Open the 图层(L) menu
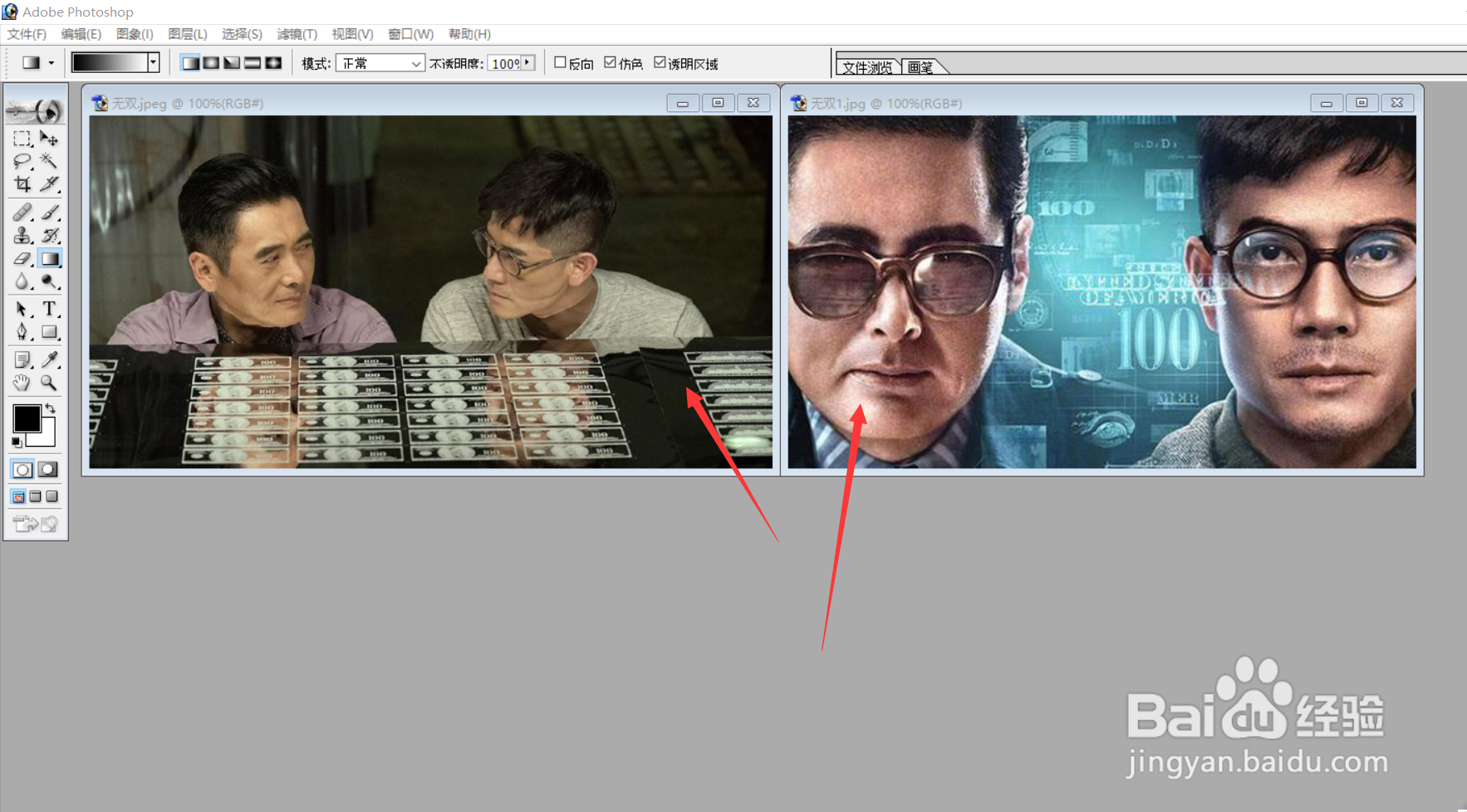 click(188, 34)
